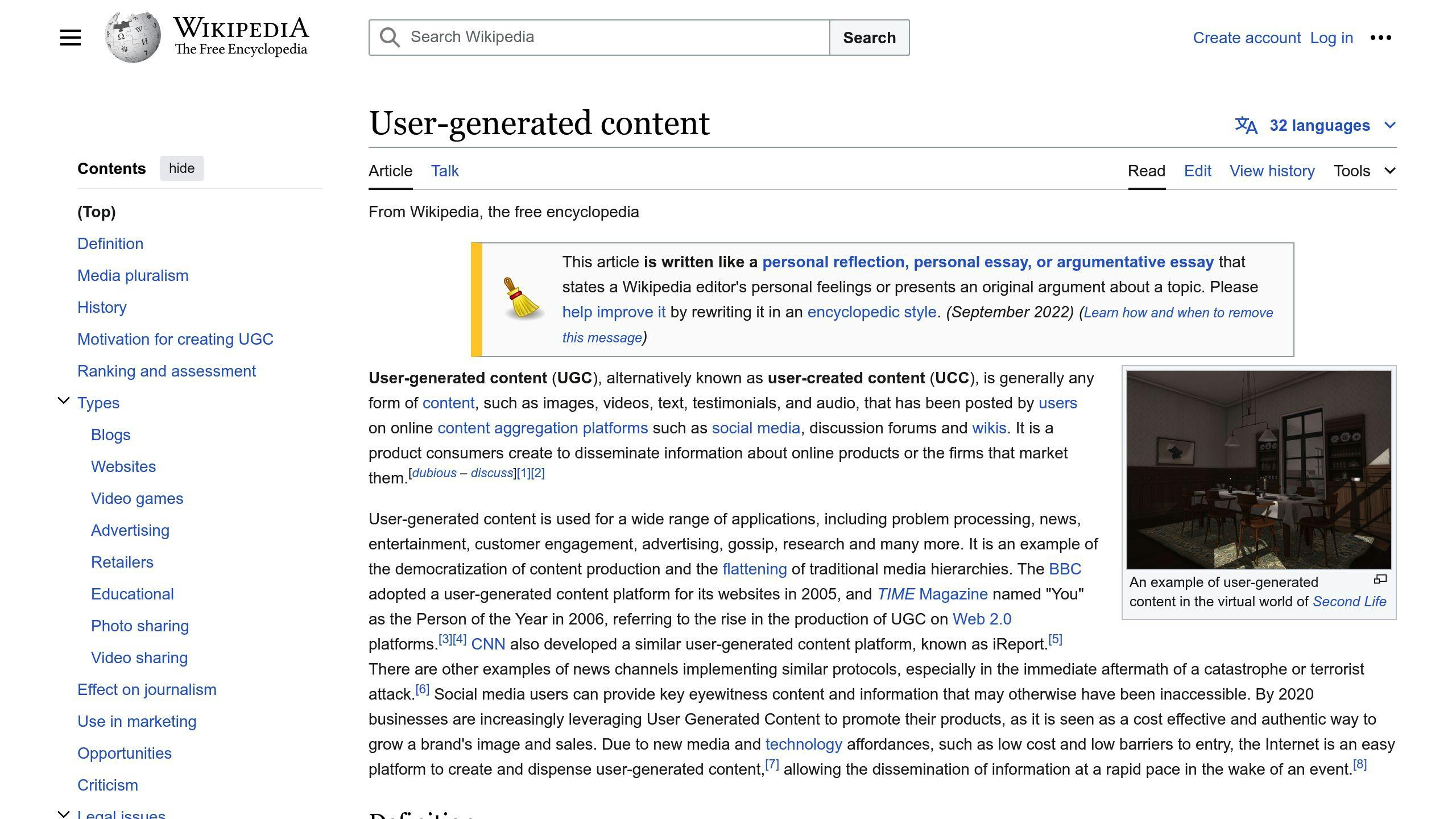Click the magnifying glass in the search bar
The height and width of the screenshot is (819, 1456).
tap(389, 37)
